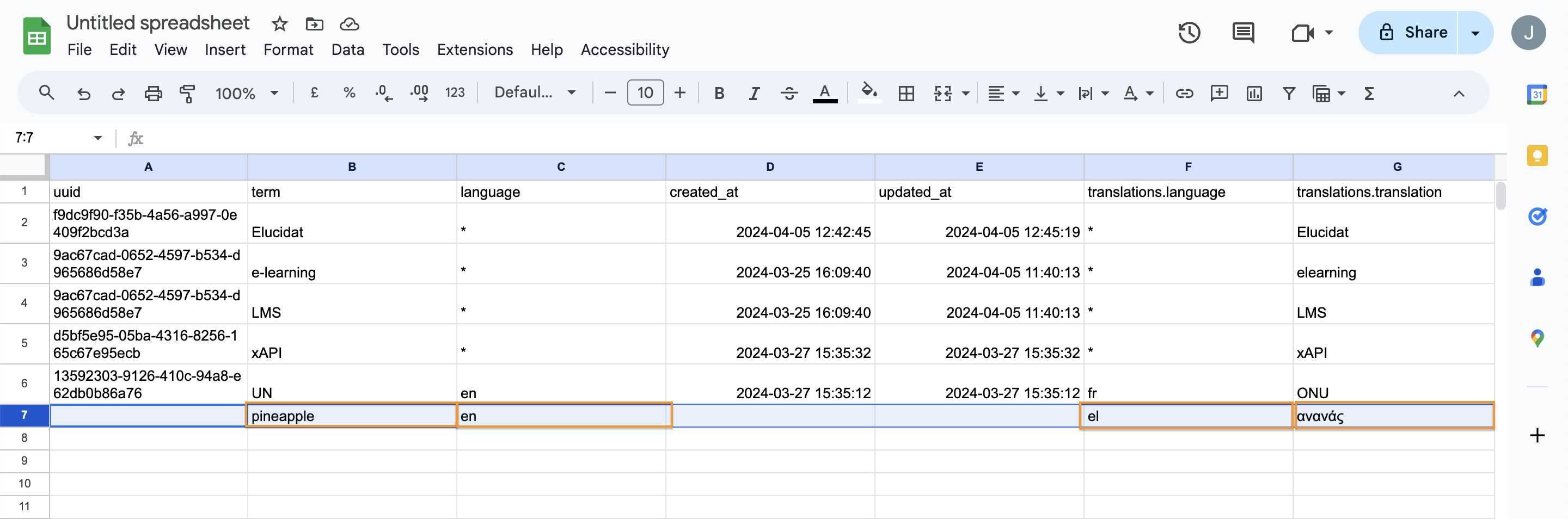Insert a chart

1254,93
